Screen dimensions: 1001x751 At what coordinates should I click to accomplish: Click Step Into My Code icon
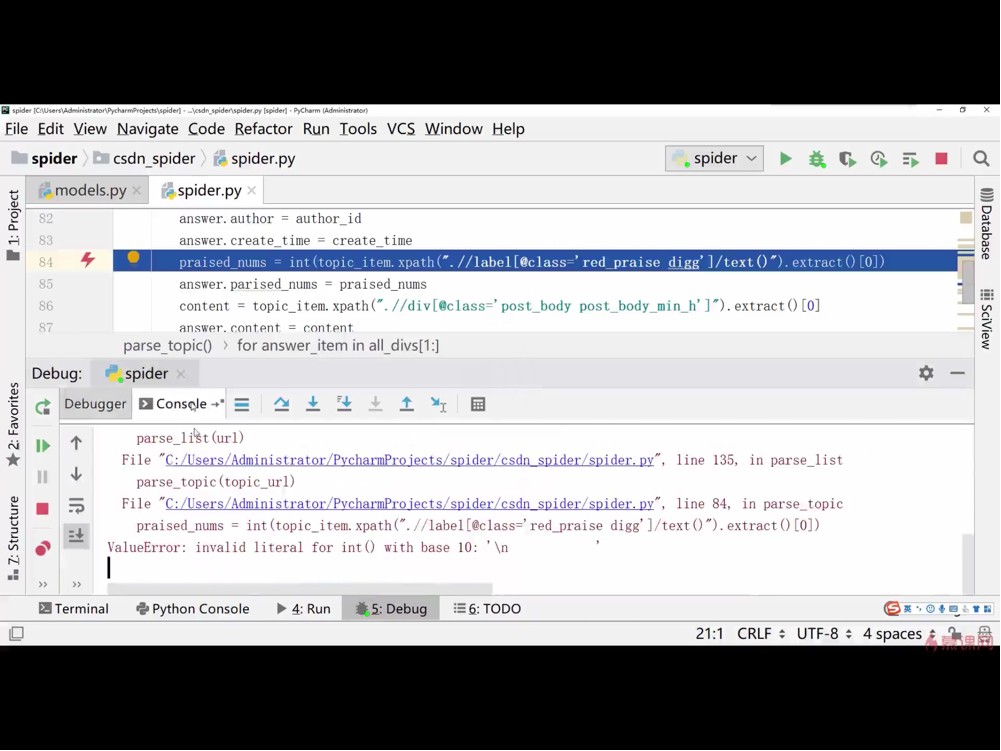tap(344, 404)
